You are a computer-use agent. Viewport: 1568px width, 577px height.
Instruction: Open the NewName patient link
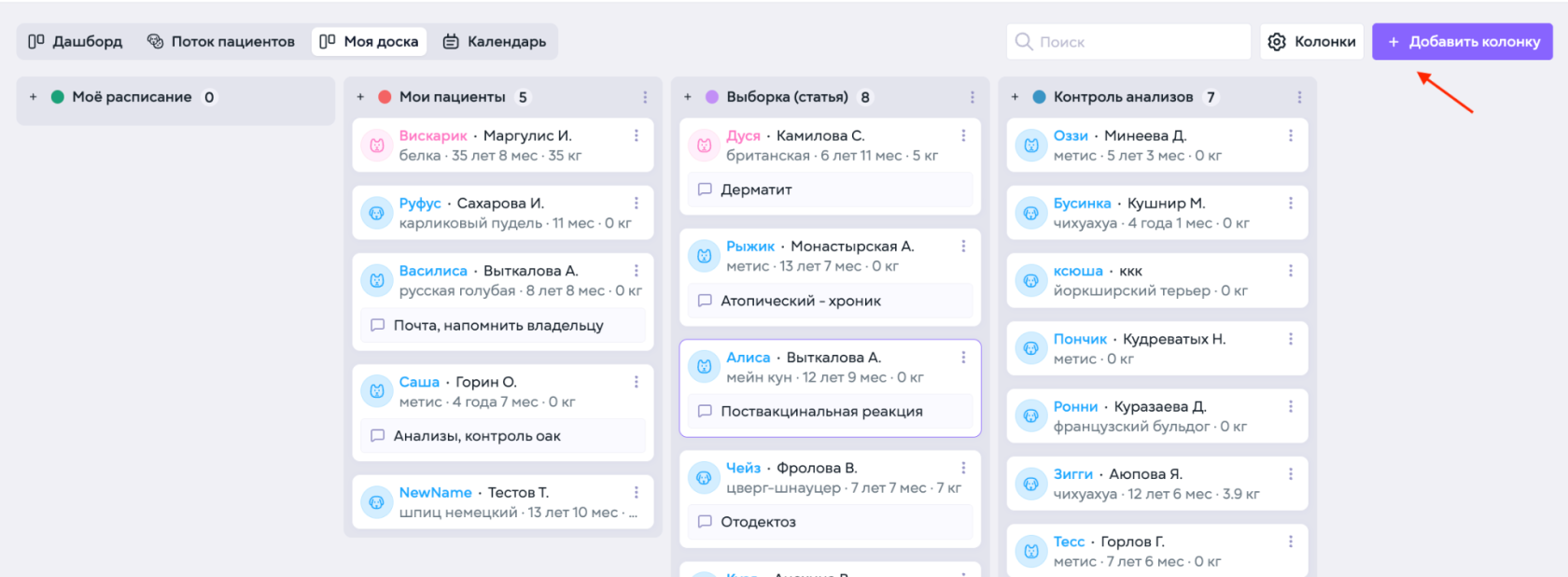tap(435, 492)
